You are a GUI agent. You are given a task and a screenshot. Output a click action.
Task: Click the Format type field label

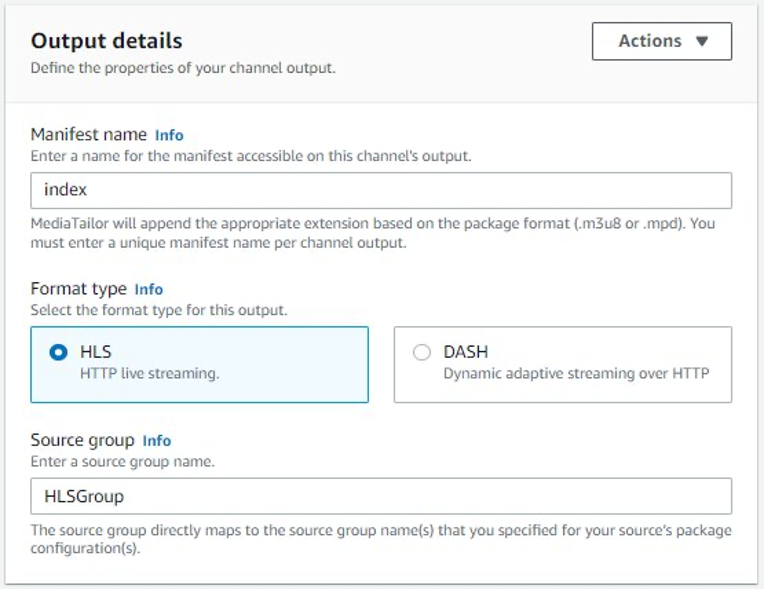click(x=78, y=289)
